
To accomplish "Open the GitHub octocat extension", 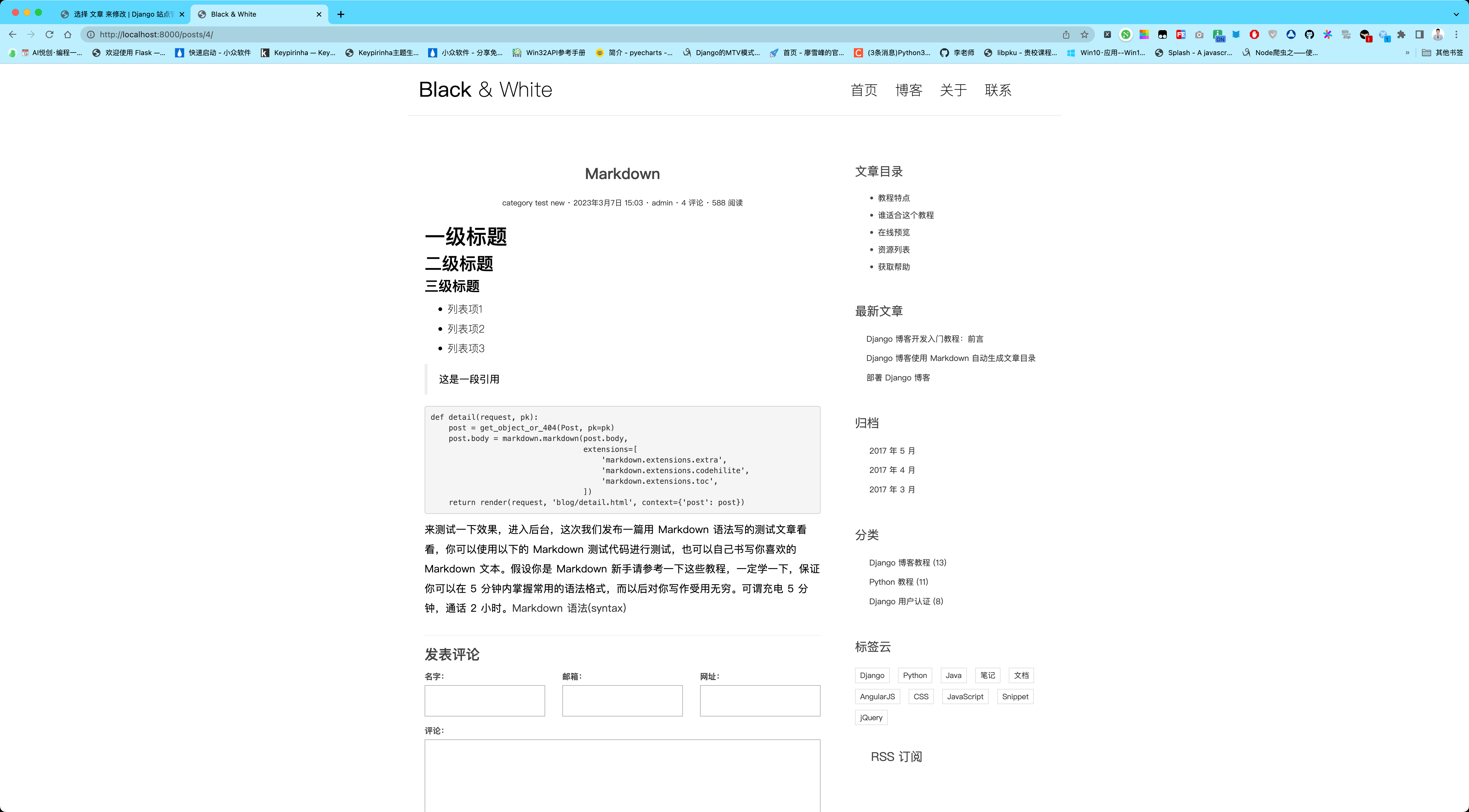I will click(x=1309, y=34).
